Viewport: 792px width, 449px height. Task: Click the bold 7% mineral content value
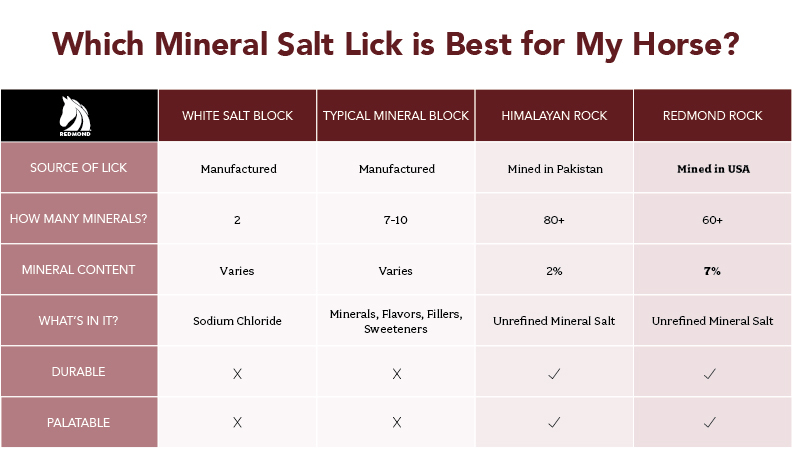[x=713, y=270]
